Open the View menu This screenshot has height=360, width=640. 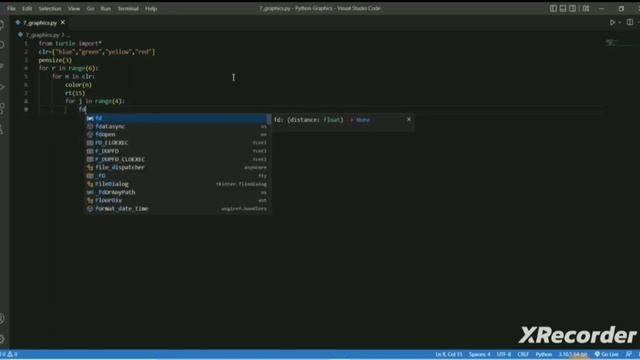point(74,8)
